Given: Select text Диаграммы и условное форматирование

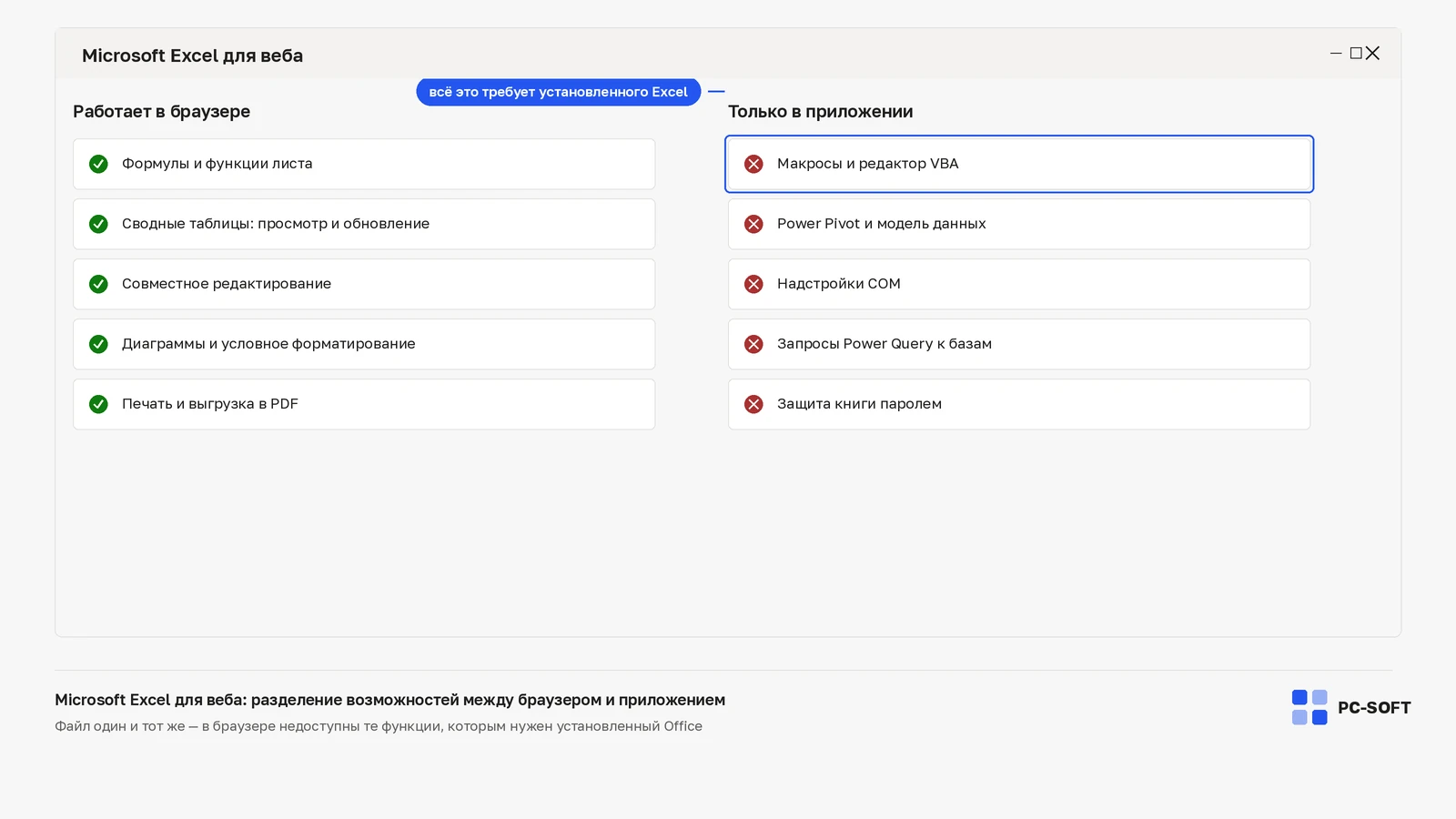Looking at the screenshot, I should 268,344.
